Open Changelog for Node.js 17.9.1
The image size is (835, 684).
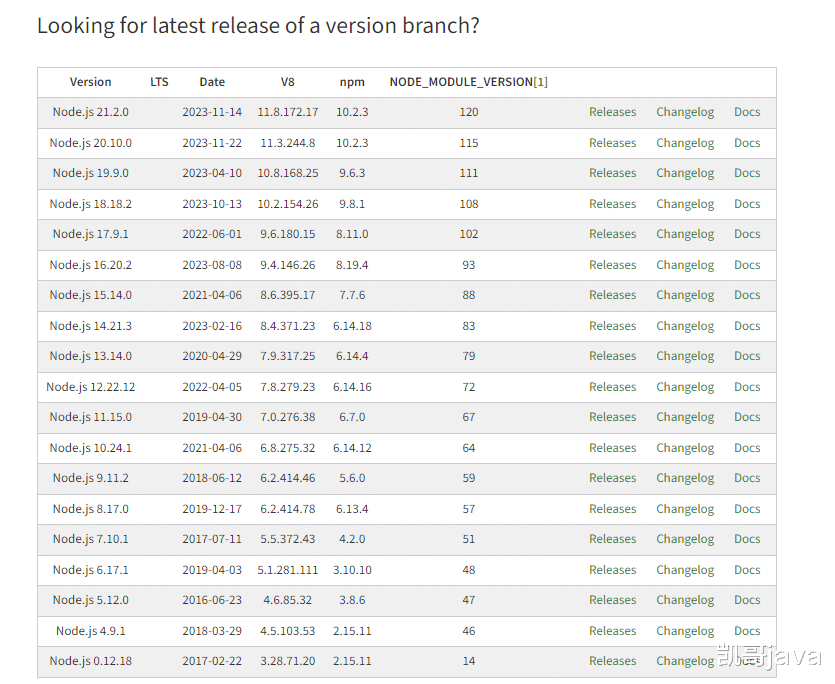click(685, 234)
